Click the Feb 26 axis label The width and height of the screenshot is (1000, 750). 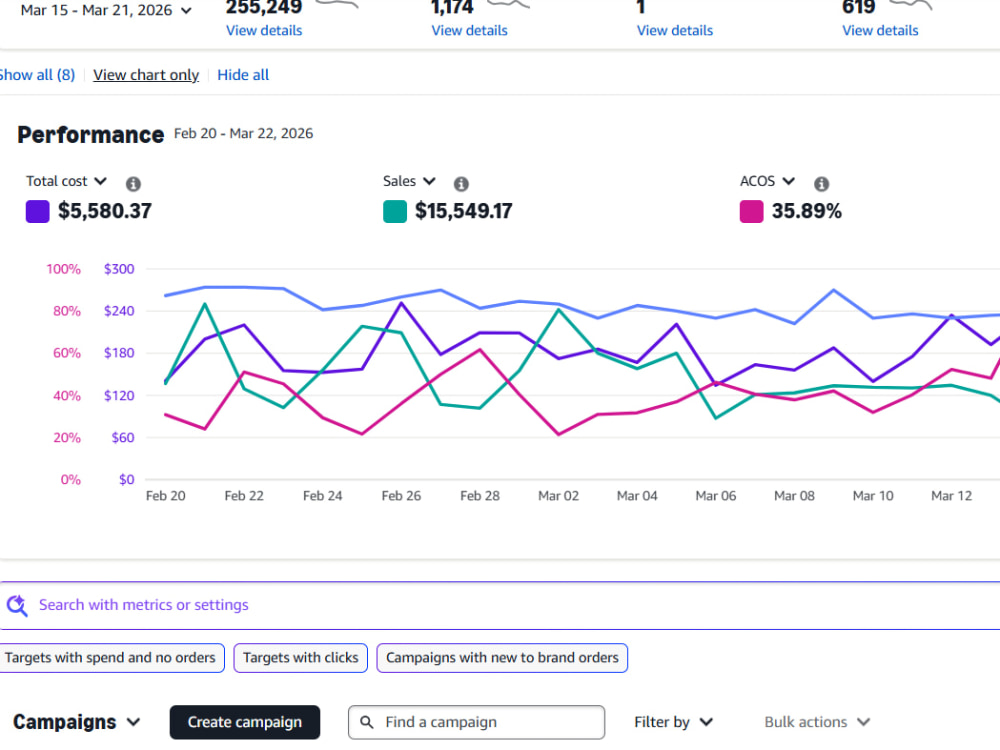[x=401, y=496]
